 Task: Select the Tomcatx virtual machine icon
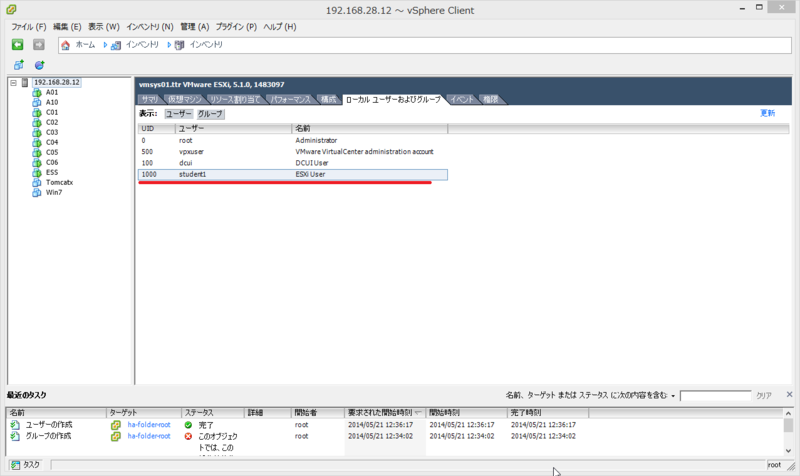tap(37, 182)
